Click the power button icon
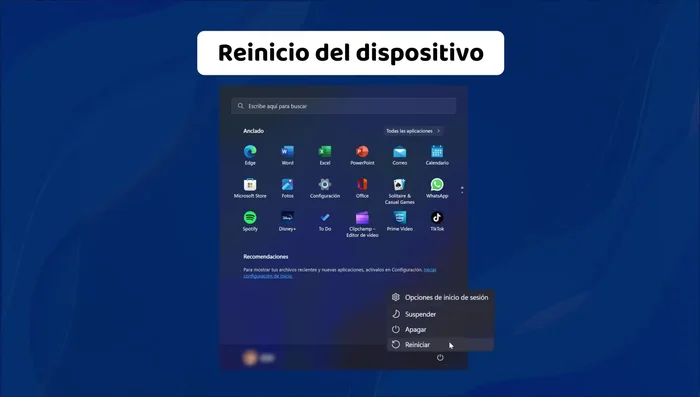 pos(440,357)
